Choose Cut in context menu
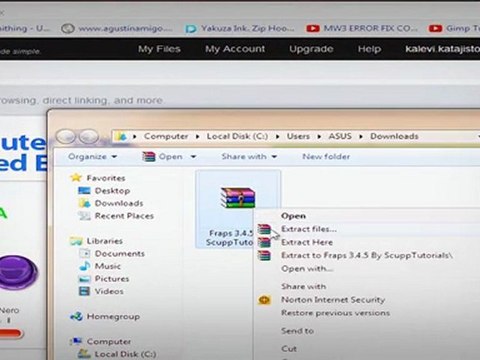 [x=289, y=349]
